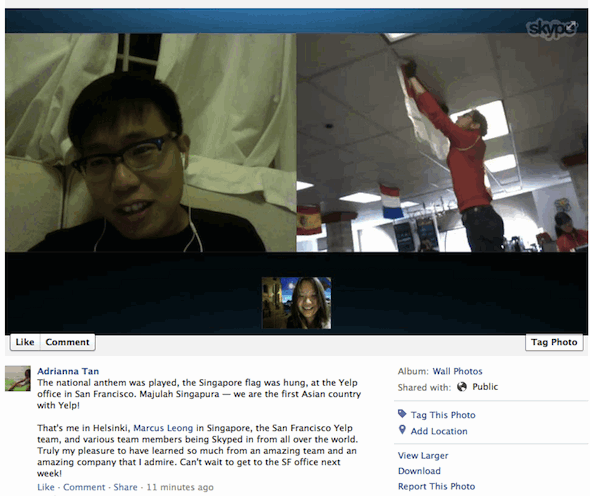Click the Share link below the caption
The image size is (590, 496).
coord(125,487)
